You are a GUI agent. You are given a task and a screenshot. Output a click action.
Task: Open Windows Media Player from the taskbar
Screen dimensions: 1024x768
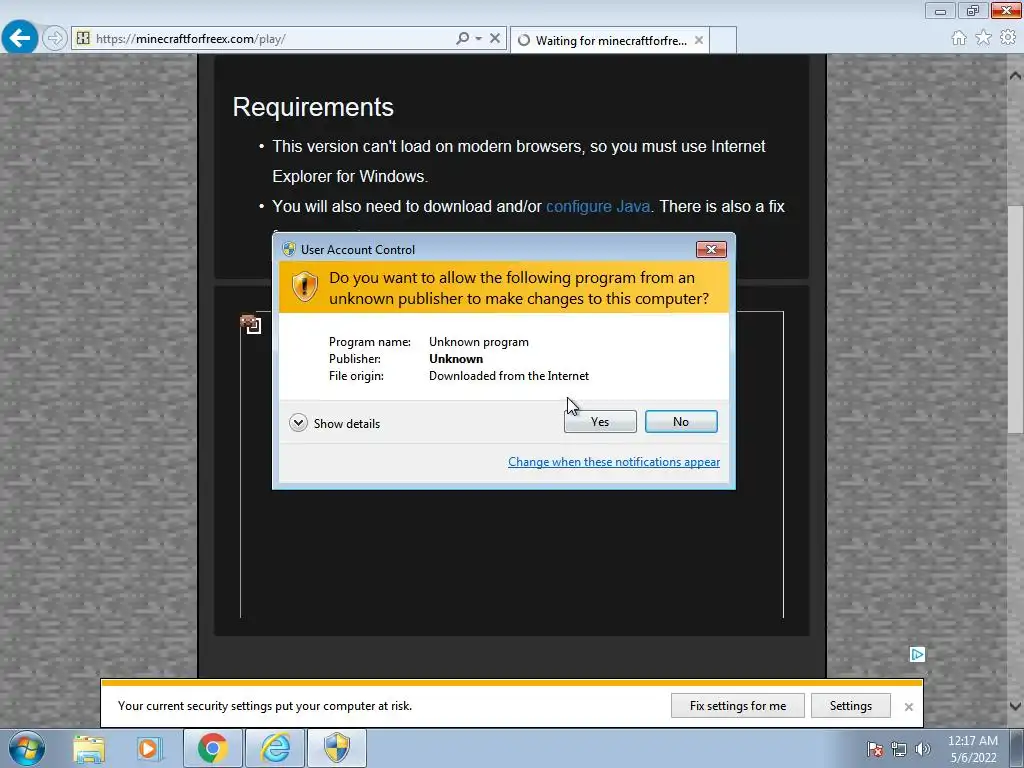(149, 748)
